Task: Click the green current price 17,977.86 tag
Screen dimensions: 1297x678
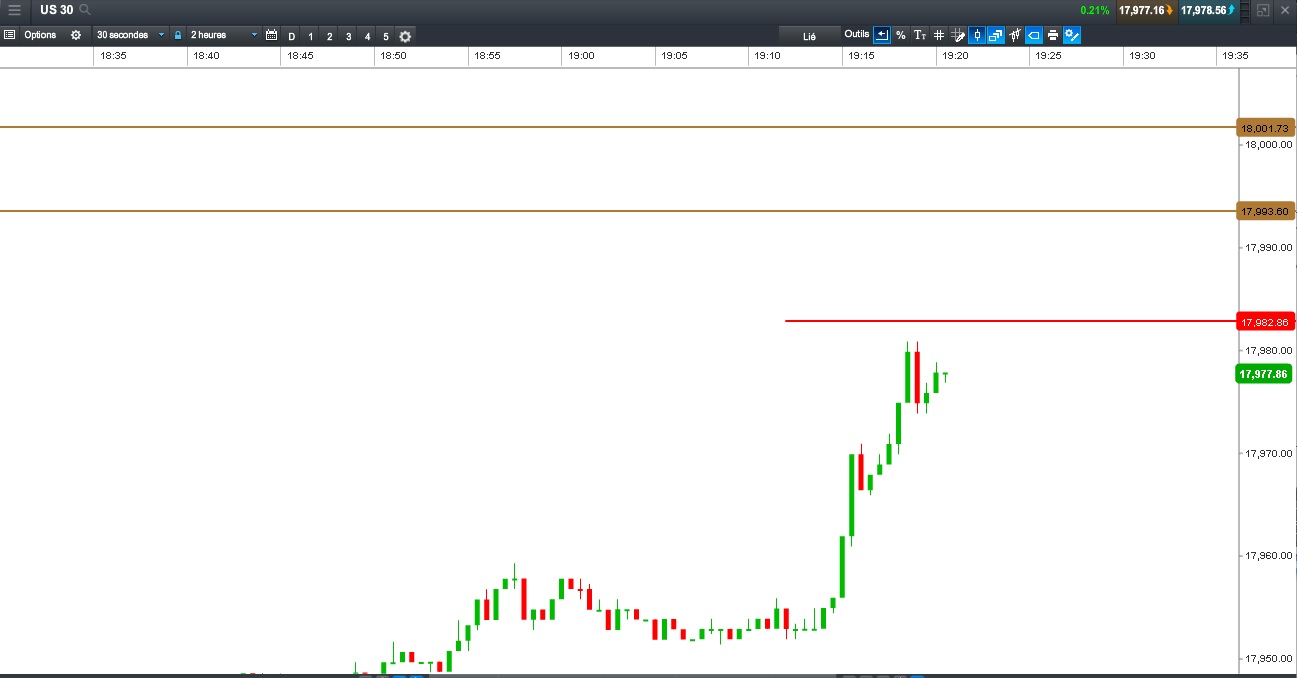Action: pyautogui.click(x=1264, y=374)
